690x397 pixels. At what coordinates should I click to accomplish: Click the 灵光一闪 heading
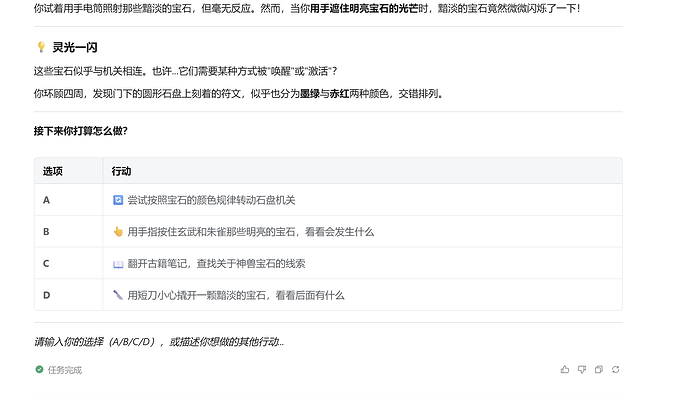pos(75,47)
